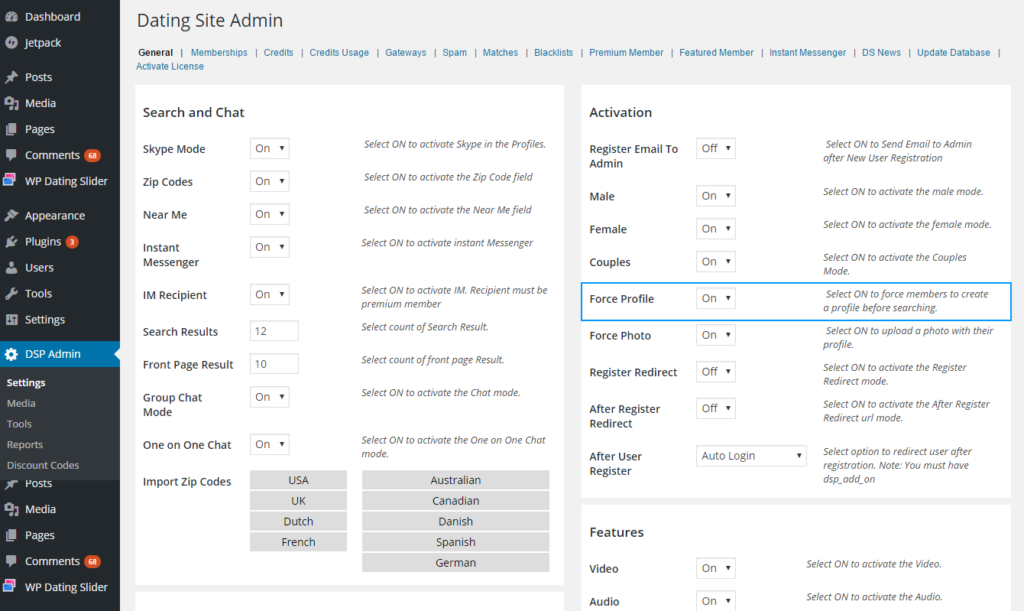Open the Activate License page
The image size is (1024, 611).
171,66
